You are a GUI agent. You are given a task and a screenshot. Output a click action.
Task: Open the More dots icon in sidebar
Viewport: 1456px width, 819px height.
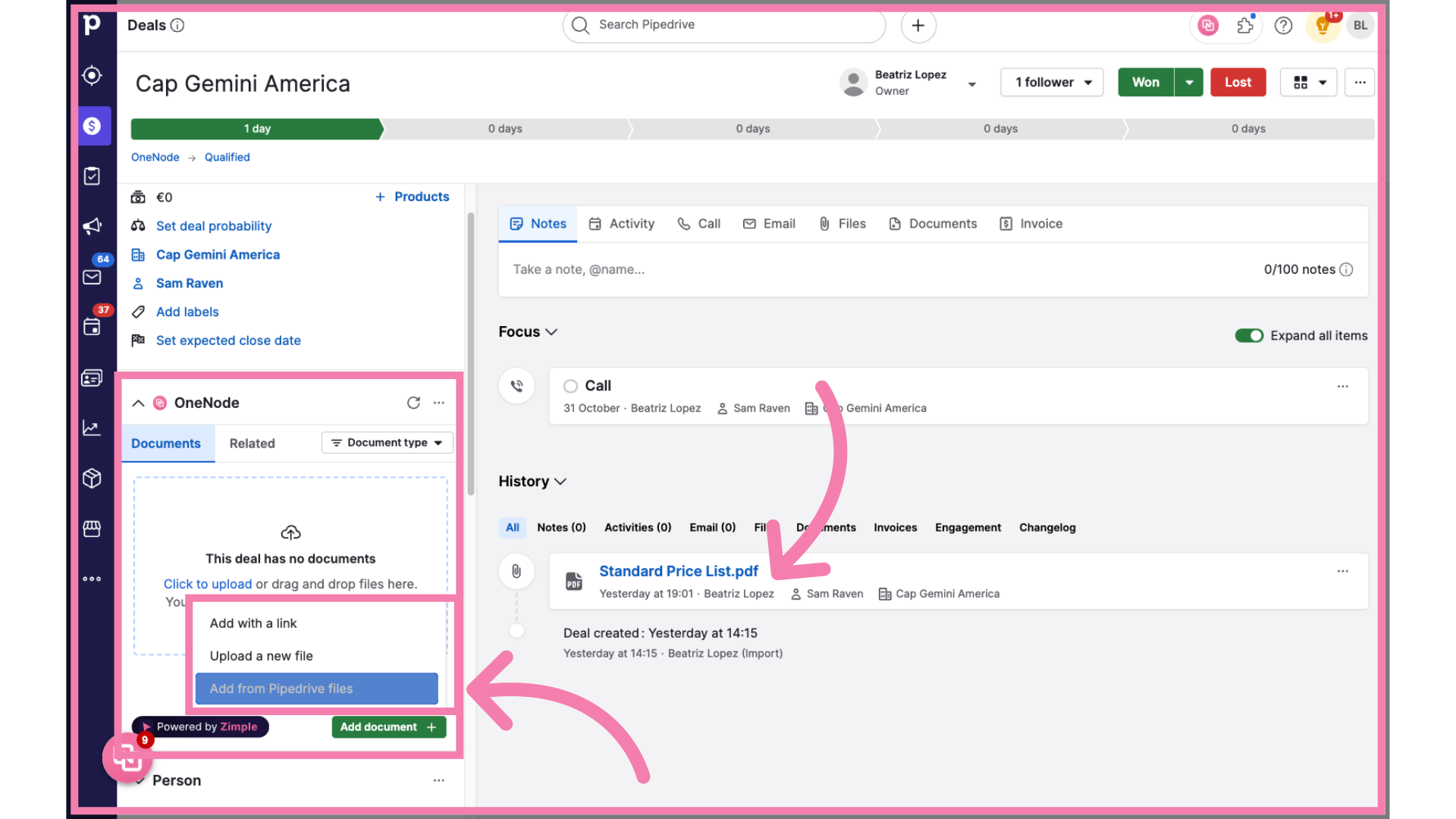pos(92,579)
